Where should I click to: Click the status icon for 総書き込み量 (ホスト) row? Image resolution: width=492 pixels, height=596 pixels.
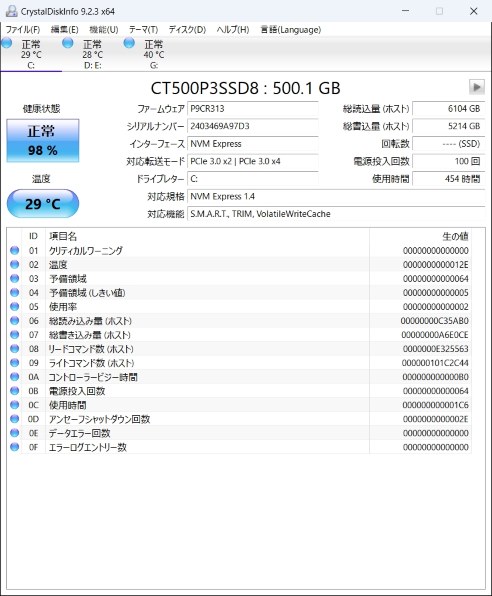(14, 334)
